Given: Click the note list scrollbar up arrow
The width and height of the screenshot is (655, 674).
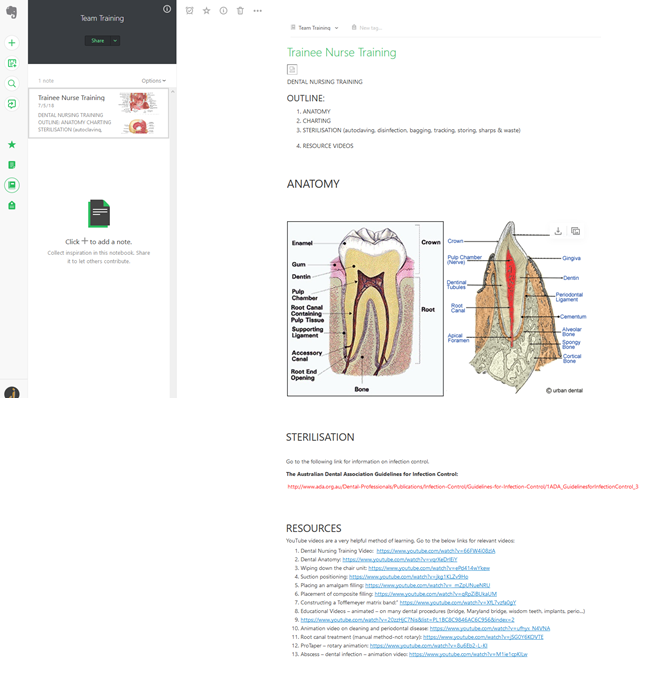Looking at the screenshot, I should coord(173,92).
